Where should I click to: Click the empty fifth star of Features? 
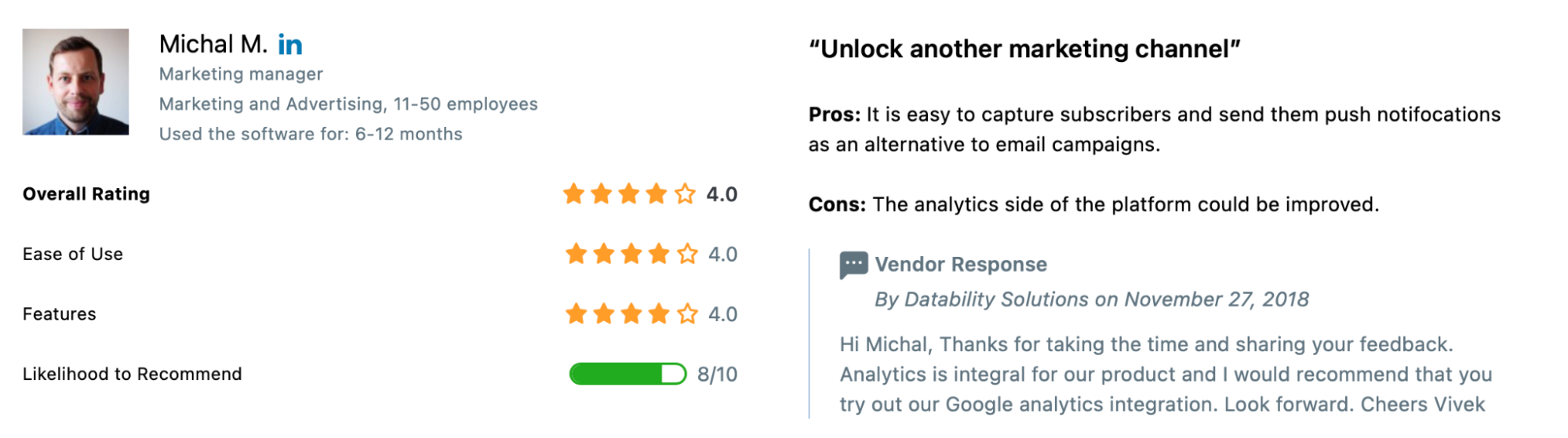click(687, 314)
